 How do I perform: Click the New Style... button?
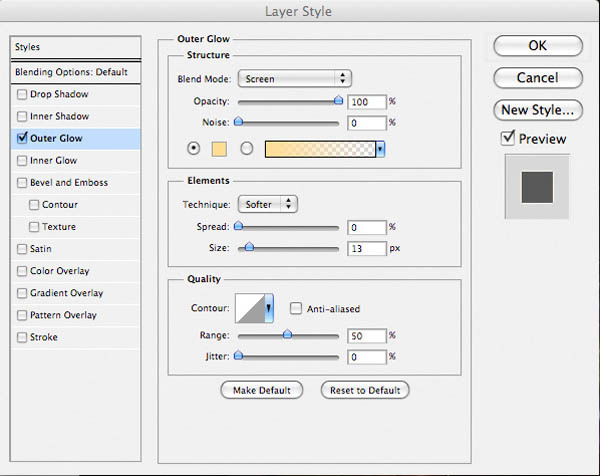(538, 110)
